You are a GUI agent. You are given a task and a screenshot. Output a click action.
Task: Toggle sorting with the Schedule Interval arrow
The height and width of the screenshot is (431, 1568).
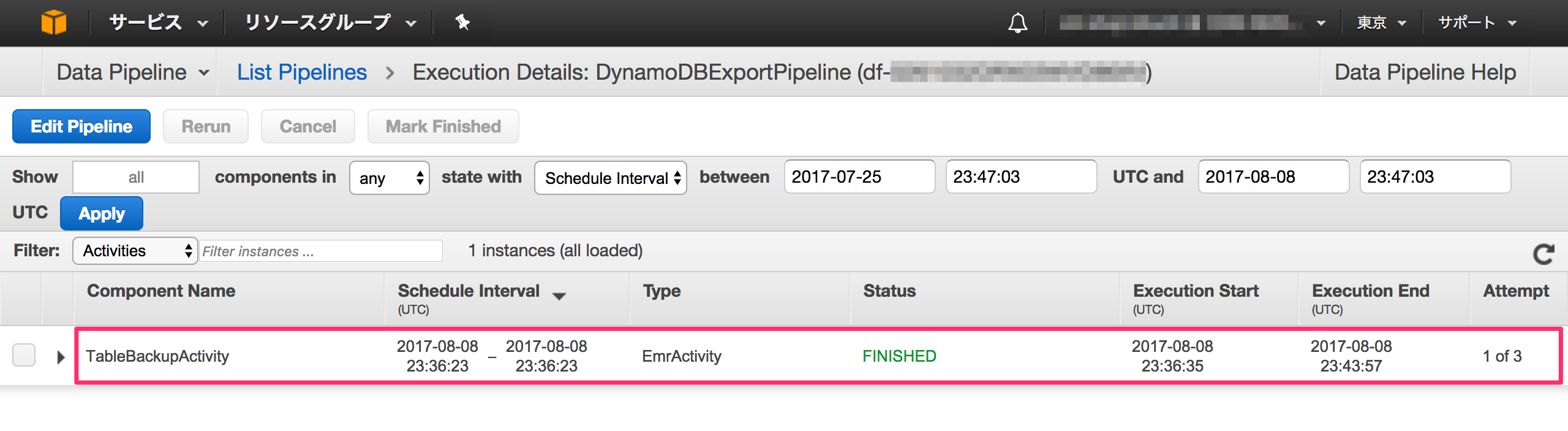point(560,295)
